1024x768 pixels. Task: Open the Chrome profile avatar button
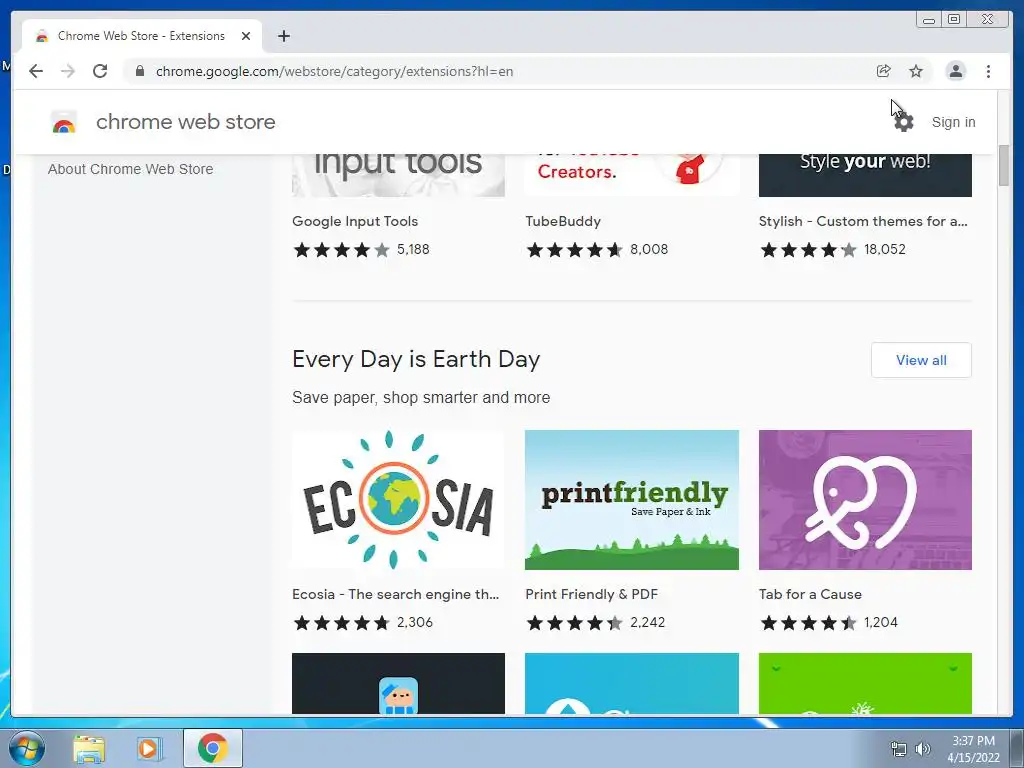pyautogui.click(x=955, y=71)
